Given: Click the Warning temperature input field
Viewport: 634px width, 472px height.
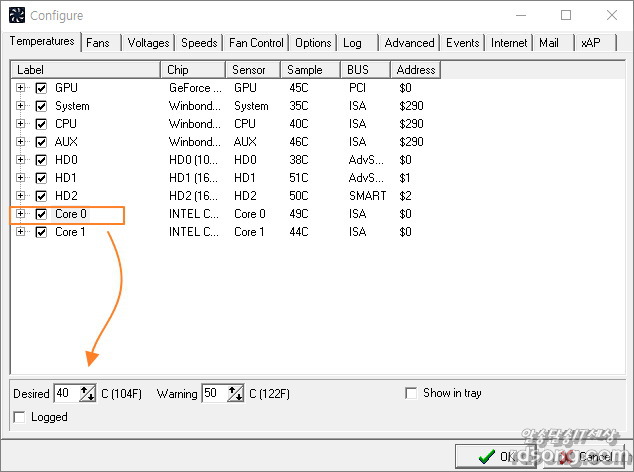Looking at the screenshot, I should coord(213,394).
